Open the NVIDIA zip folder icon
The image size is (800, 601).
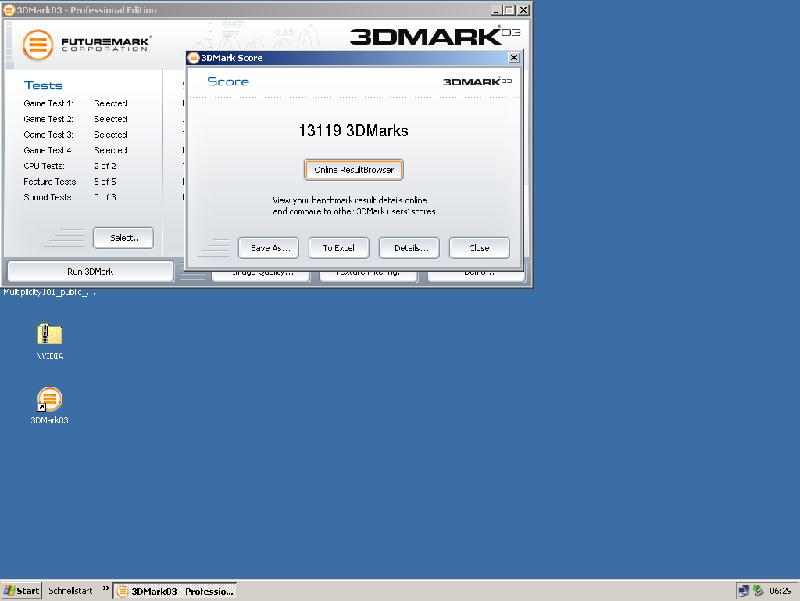[x=49, y=335]
